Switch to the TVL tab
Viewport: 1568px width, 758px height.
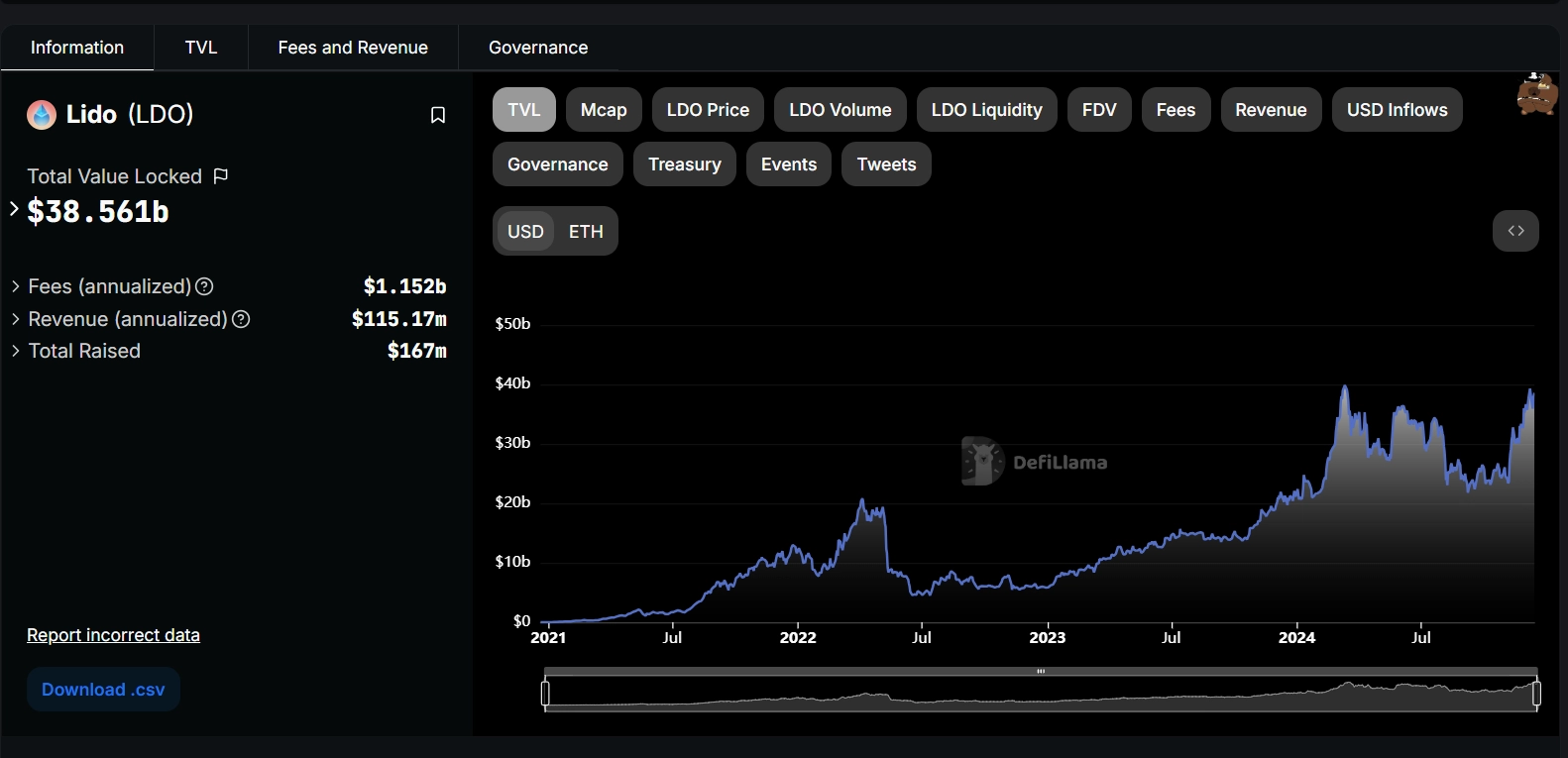click(201, 48)
